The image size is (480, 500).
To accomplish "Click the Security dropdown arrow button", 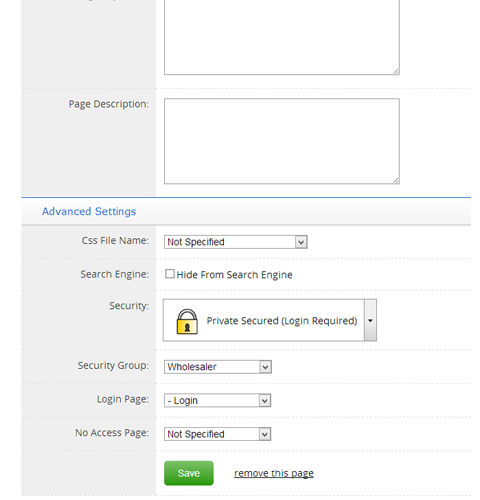I will click(370, 320).
